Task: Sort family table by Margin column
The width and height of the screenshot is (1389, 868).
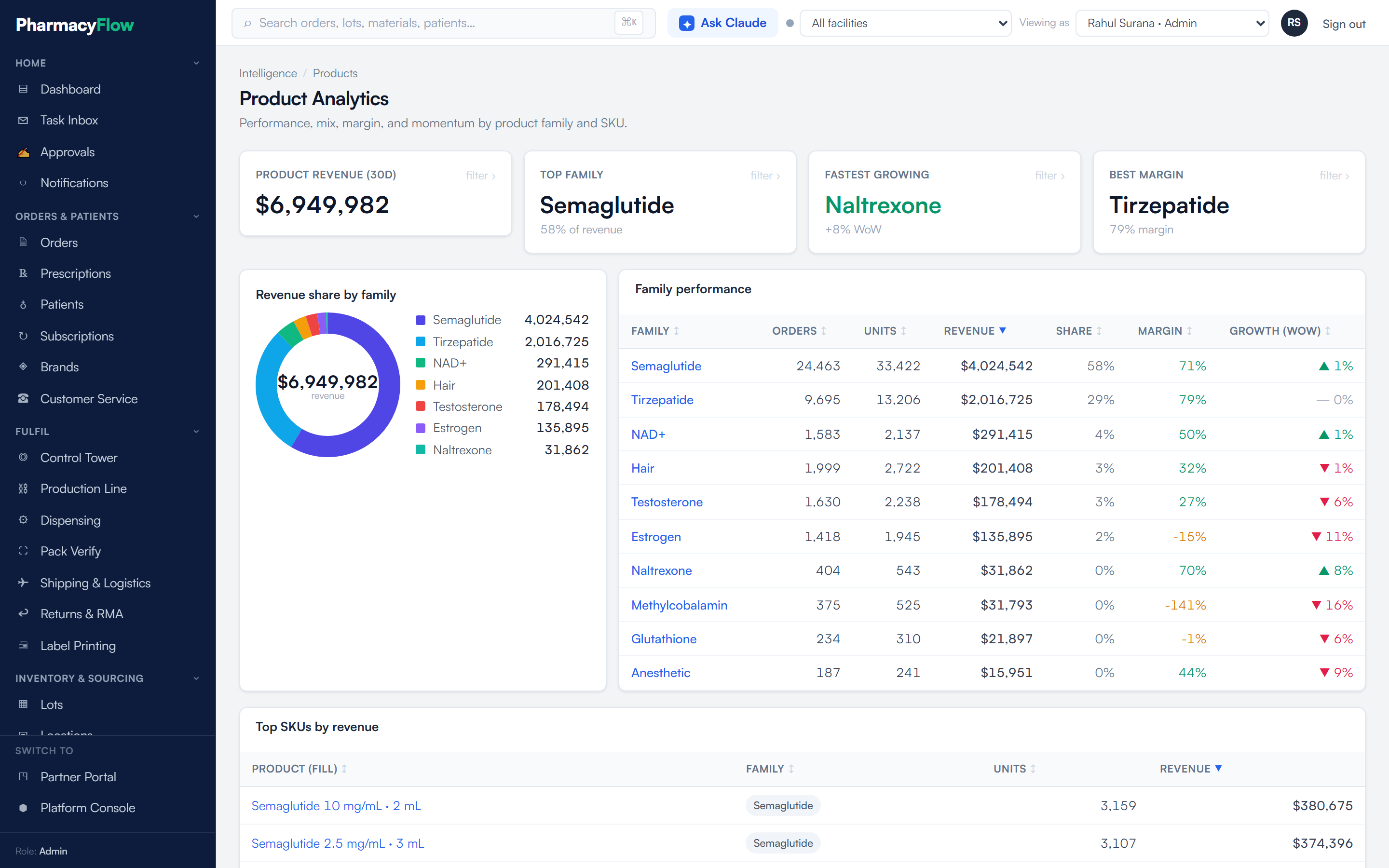Action: click(x=1165, y=331)
